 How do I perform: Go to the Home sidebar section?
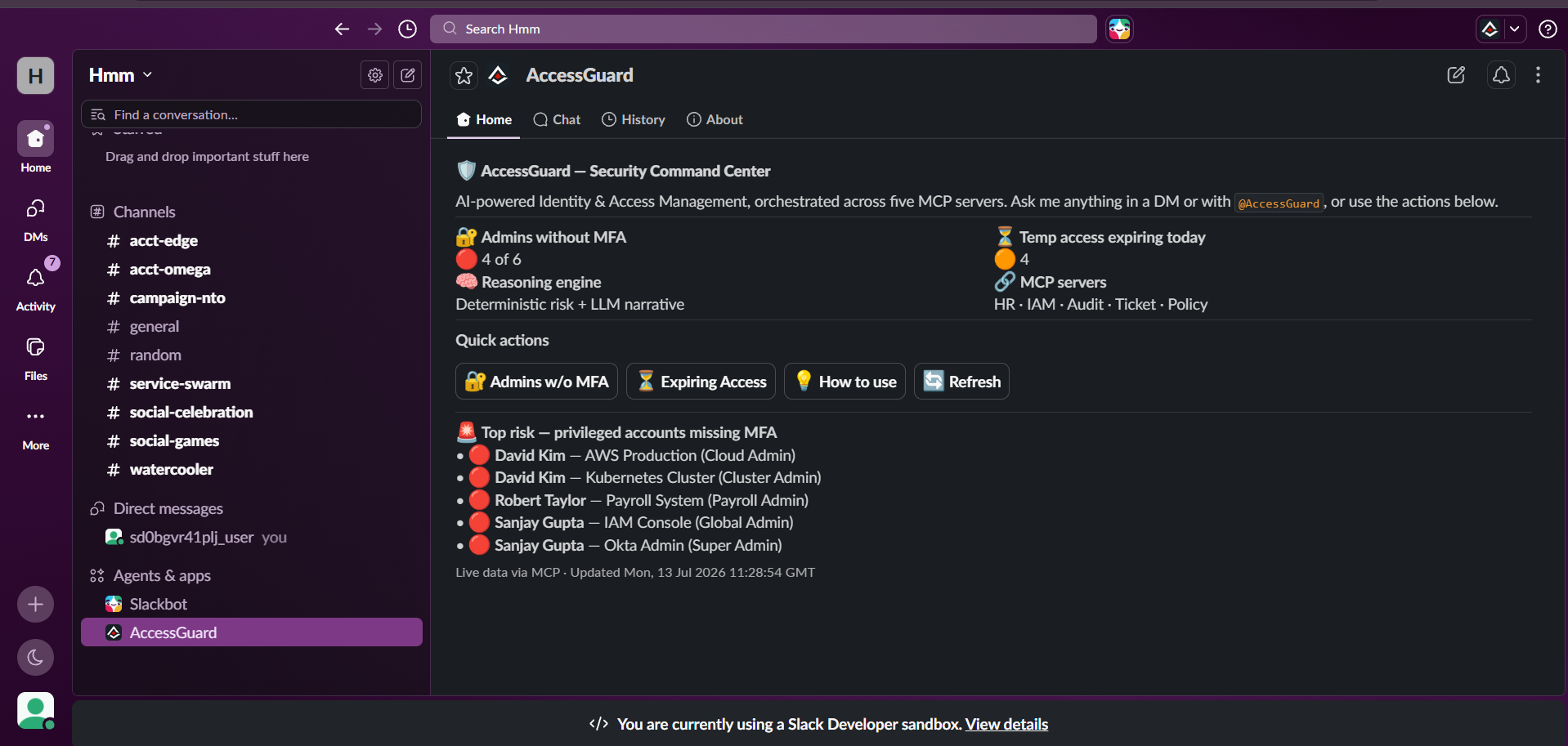click(36, 148)
